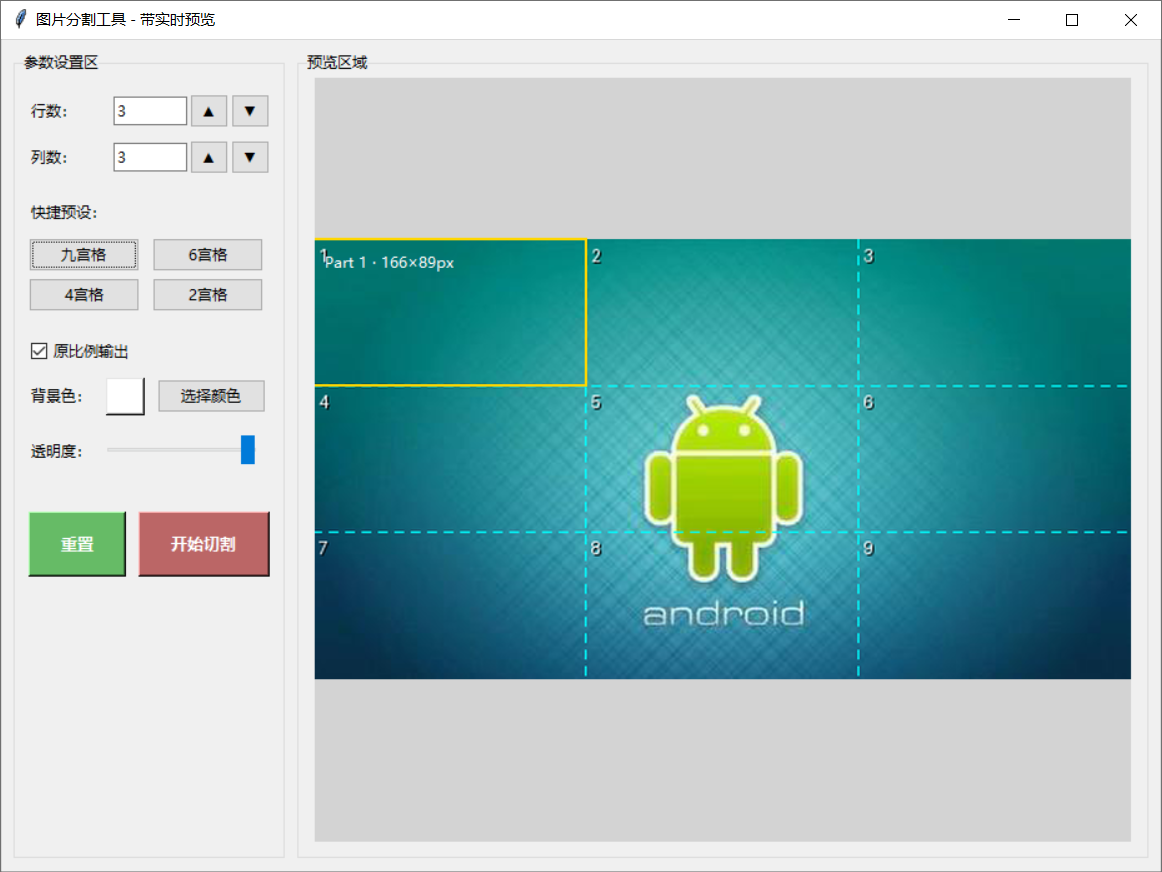Apply the 九宫格 preset

click(x=84, y=254)
